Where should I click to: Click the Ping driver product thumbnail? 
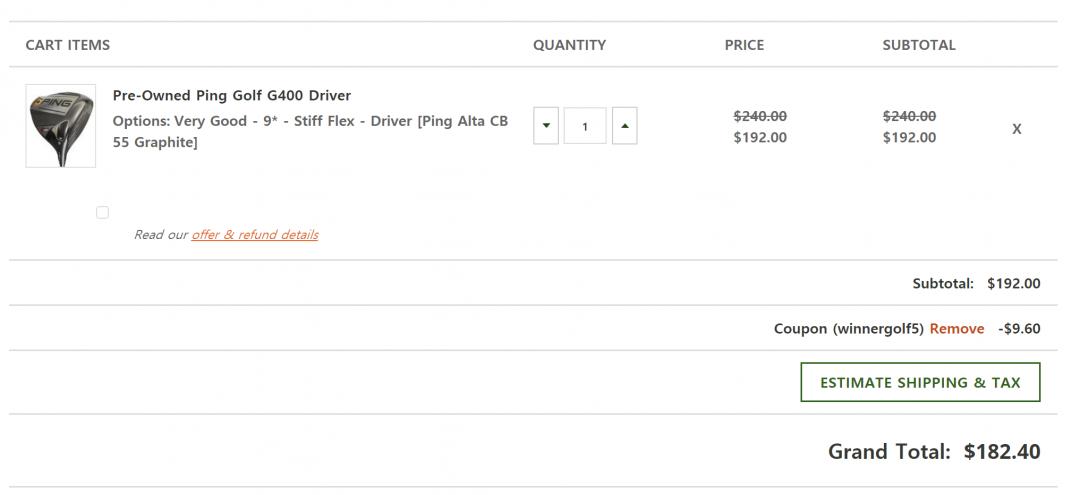[x=60, y=126]
